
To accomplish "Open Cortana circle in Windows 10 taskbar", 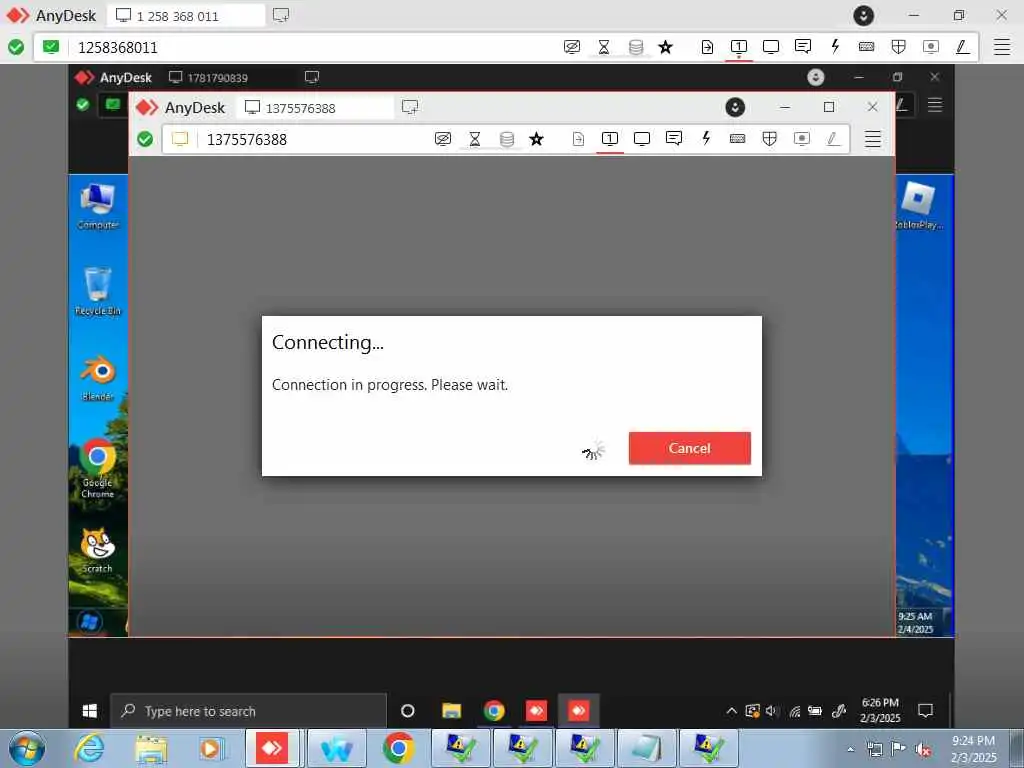I will [408, 711].
